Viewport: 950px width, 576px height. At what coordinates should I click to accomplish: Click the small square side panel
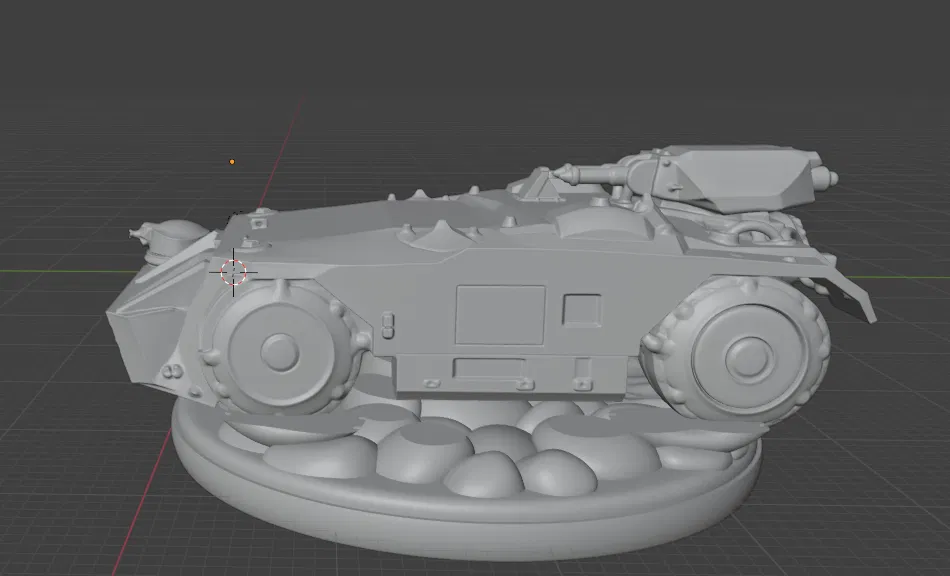582,310
